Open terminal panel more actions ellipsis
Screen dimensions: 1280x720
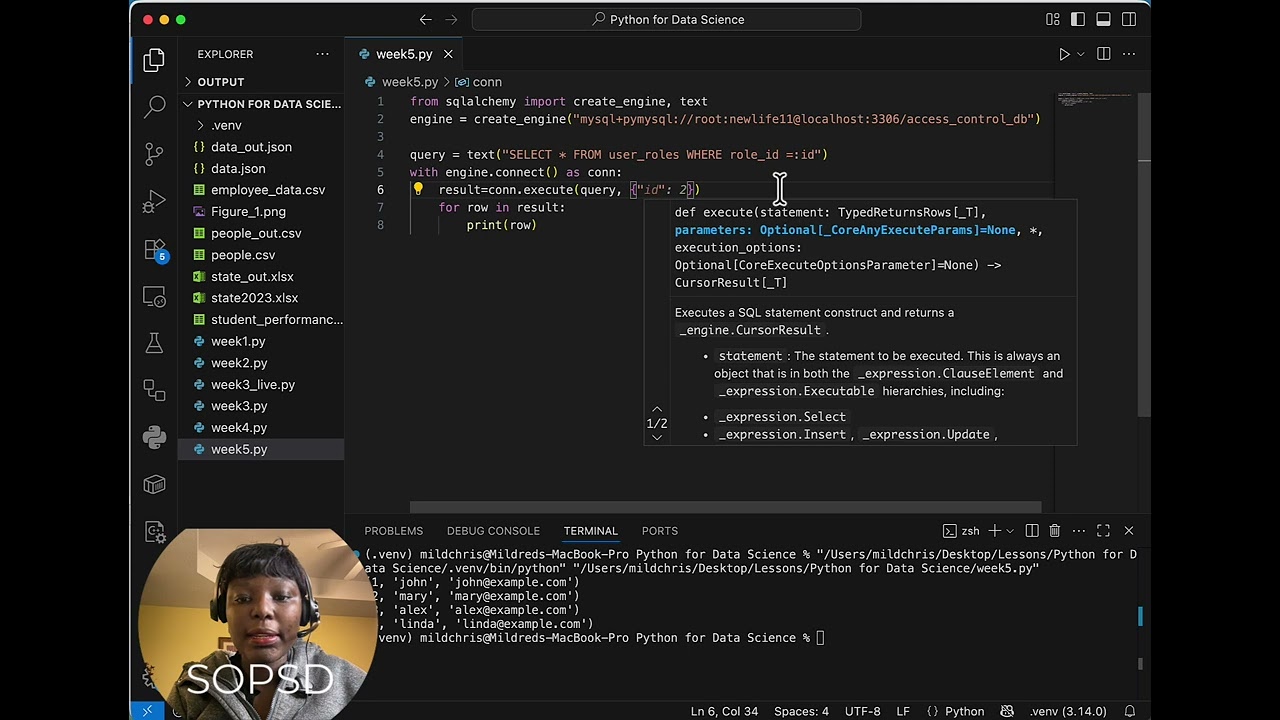pyautogui.click(x=1079, y=531)
